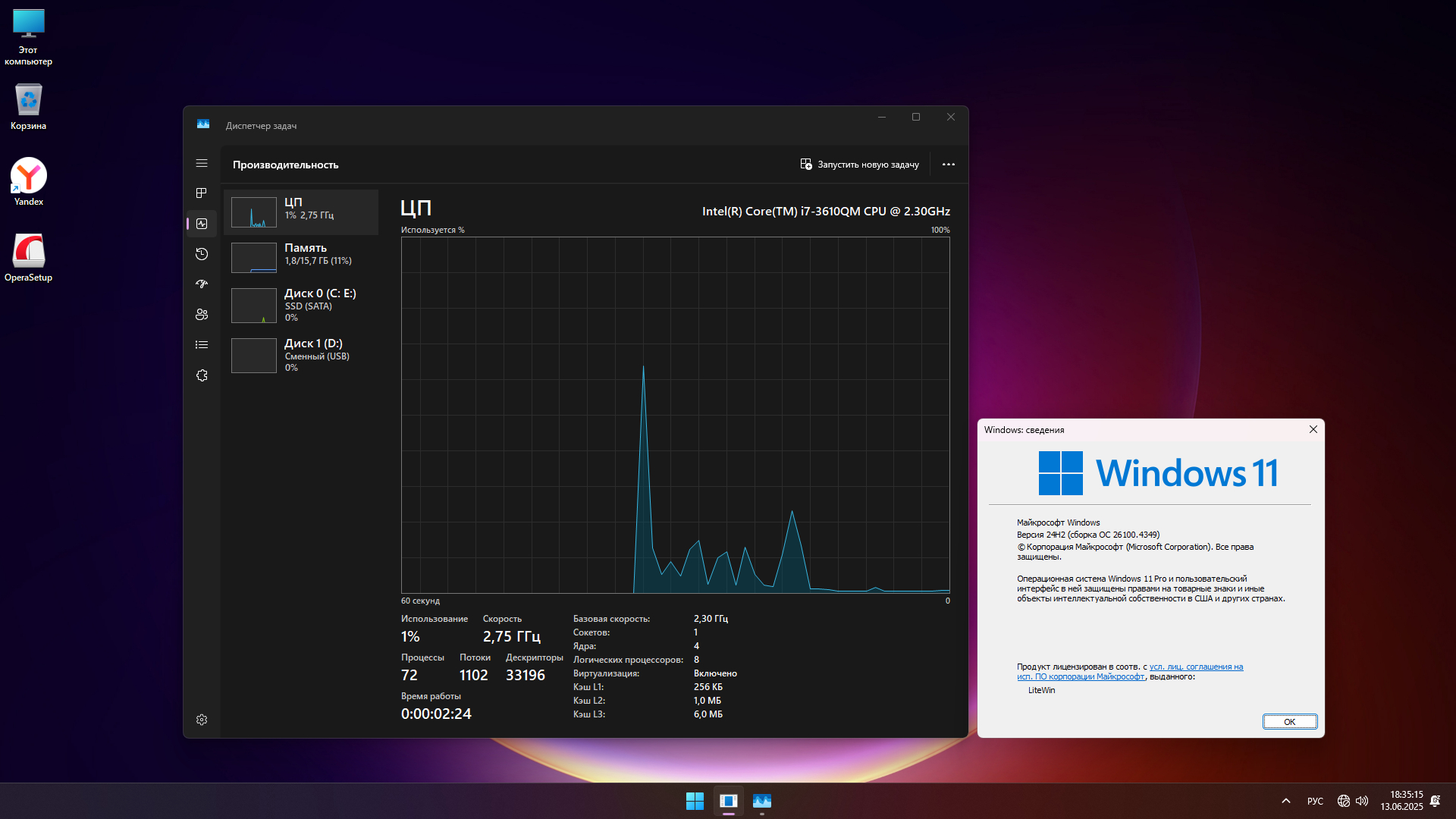Open the Users sidebar icon
This screenshot has height=819, width=1456.
(202, 315)
